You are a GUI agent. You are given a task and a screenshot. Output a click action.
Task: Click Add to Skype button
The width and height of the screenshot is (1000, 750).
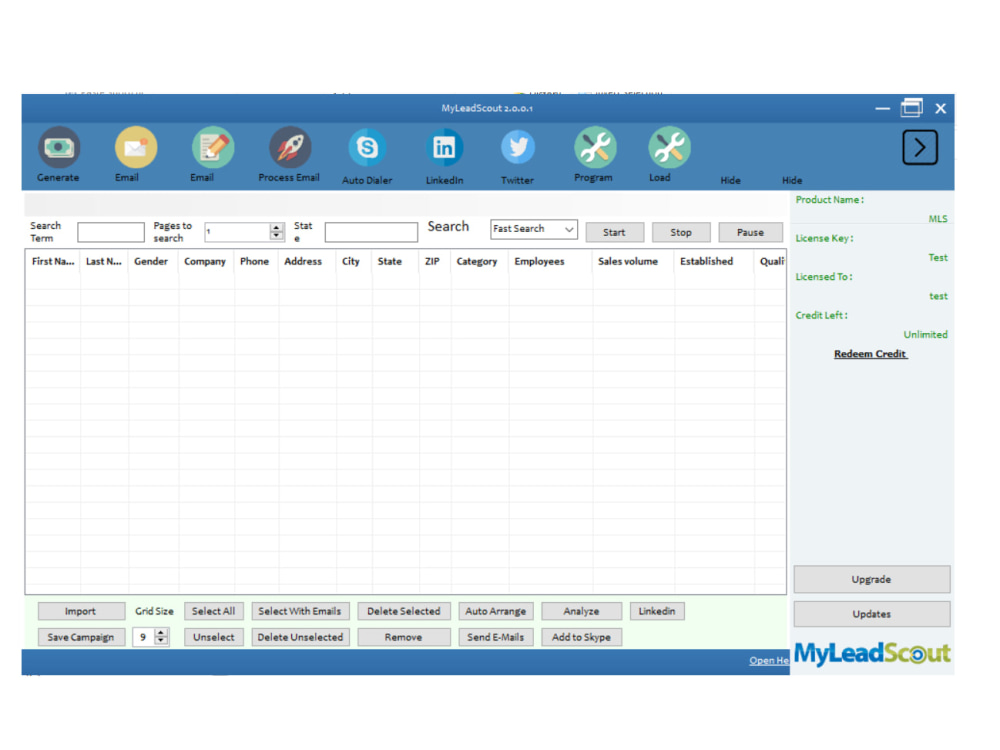click(x=581, y=637)
